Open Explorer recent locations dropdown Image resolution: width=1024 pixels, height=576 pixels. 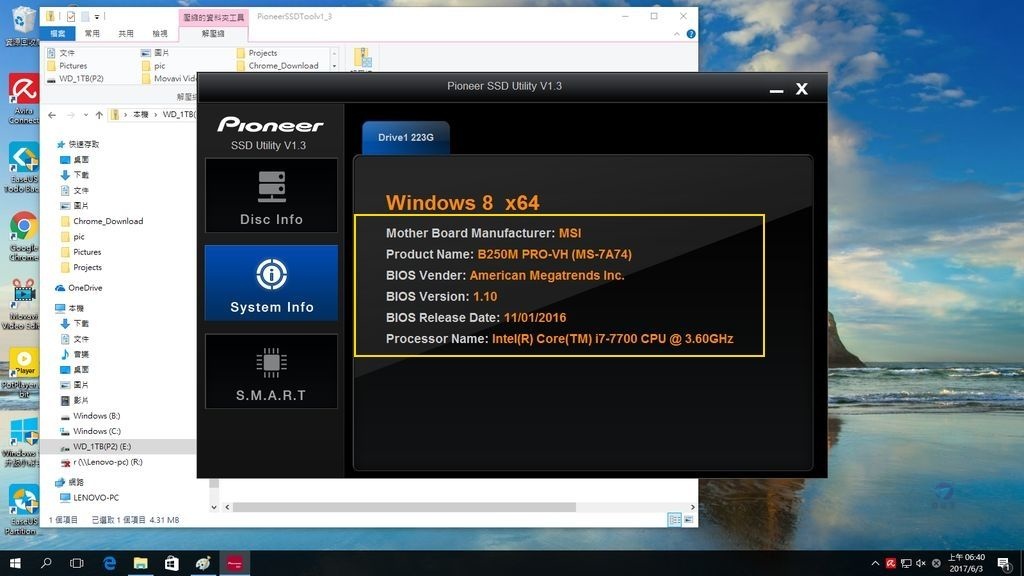coord(86,115)
